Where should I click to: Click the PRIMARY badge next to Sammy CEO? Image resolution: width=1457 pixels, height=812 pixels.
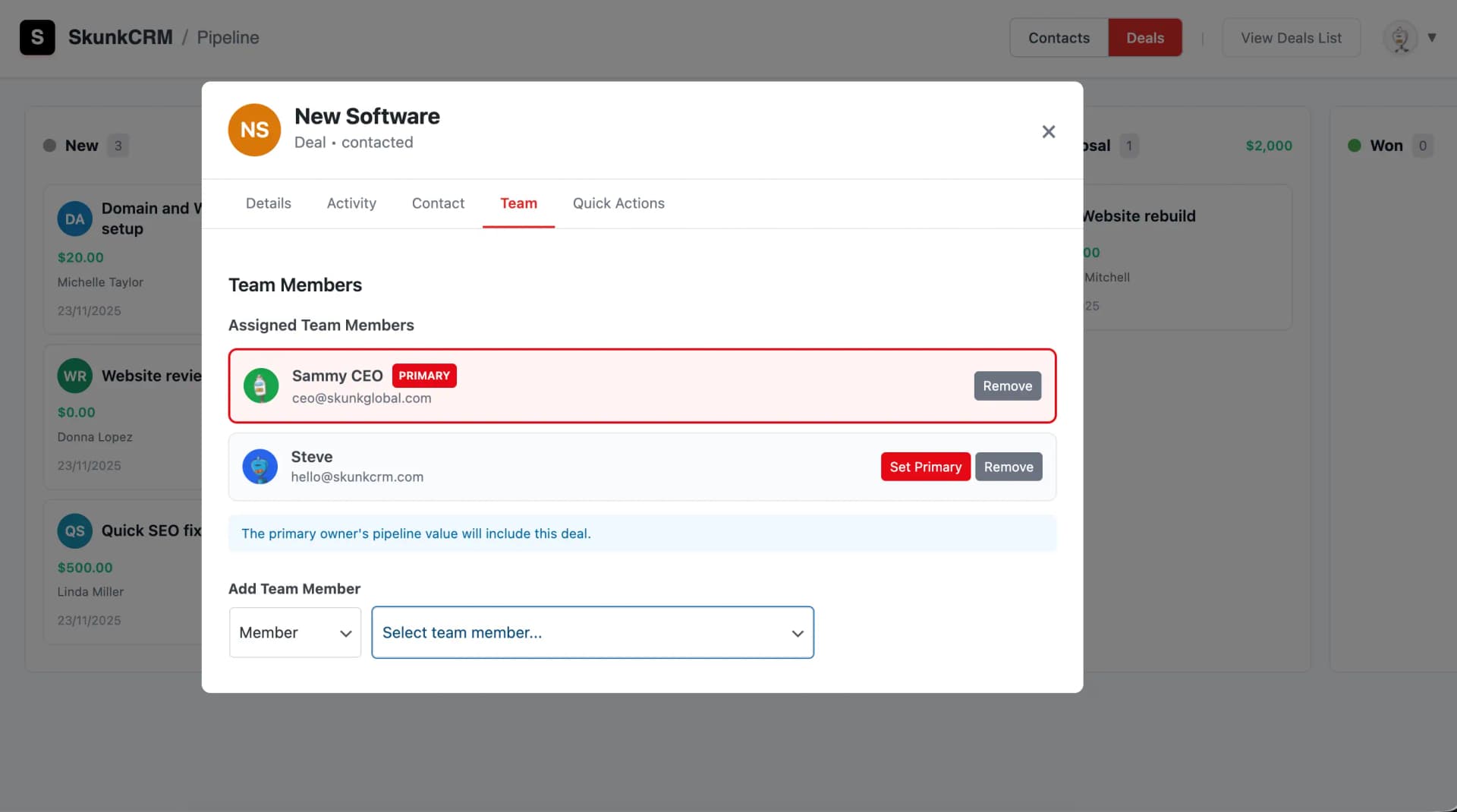tap(424, 375)
